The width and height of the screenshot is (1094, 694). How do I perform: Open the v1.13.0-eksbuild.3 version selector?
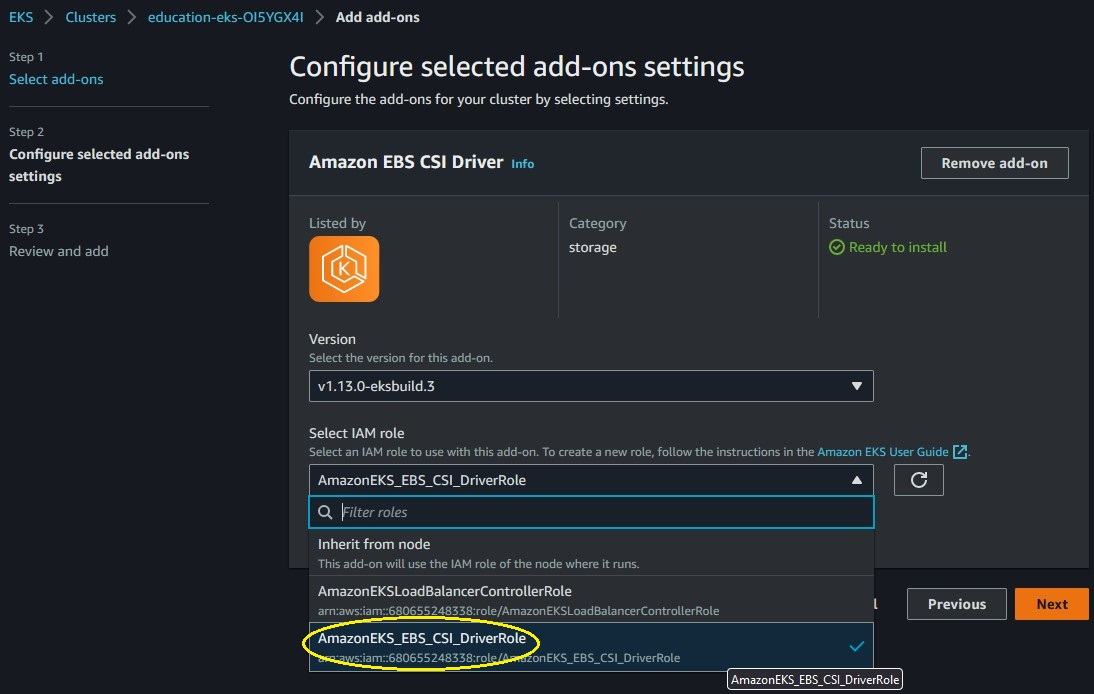[591, 386]
